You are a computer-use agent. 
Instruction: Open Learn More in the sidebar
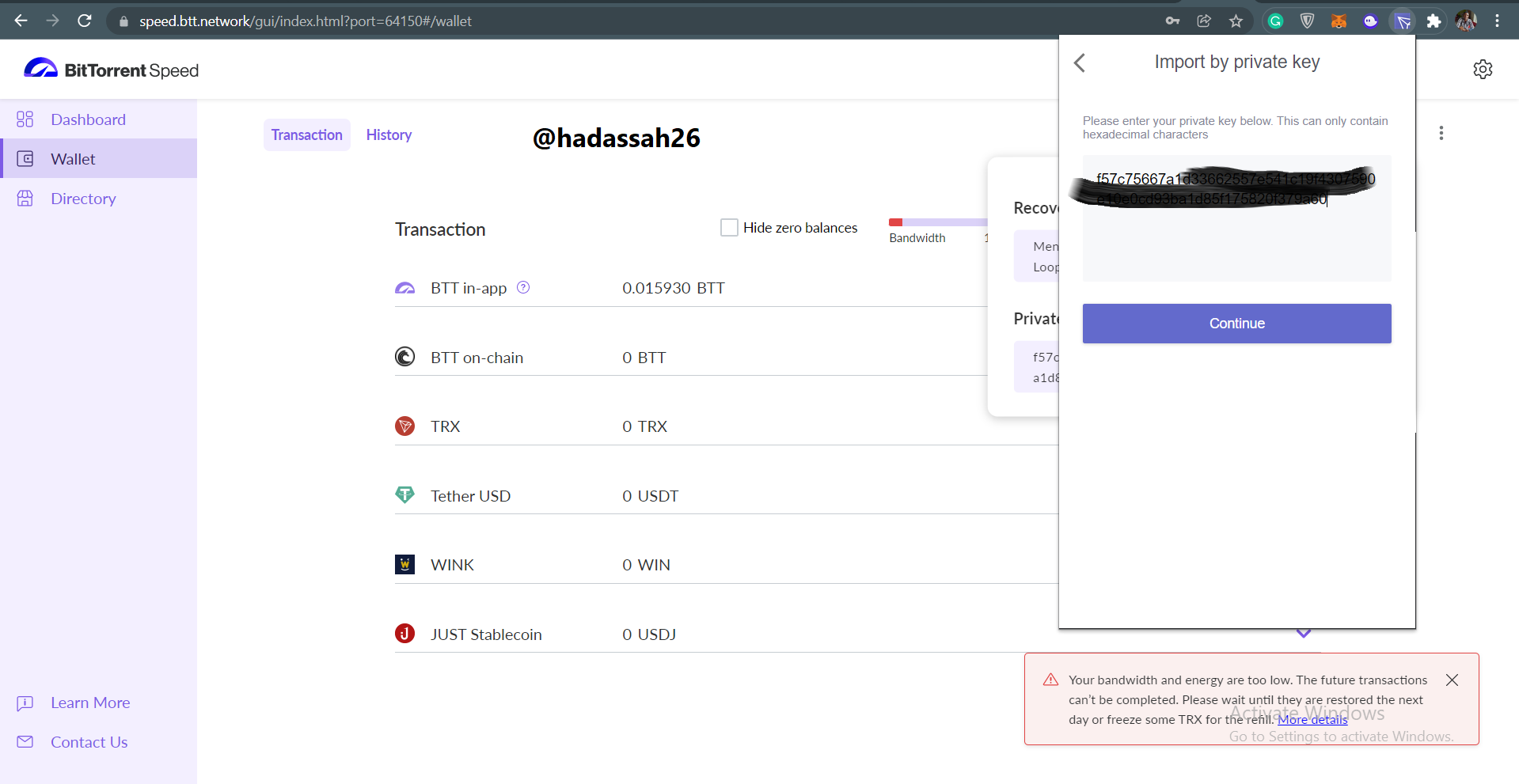[x=74, y=703]
